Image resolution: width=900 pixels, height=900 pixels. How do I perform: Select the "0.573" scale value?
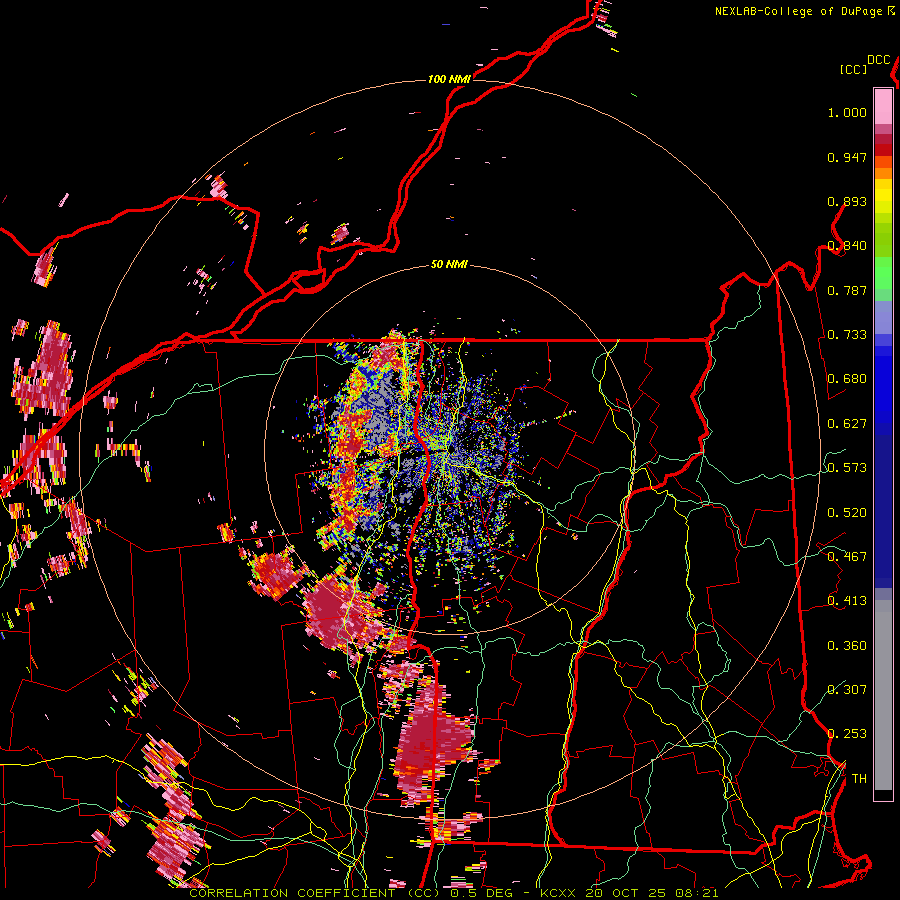point(847,468)
